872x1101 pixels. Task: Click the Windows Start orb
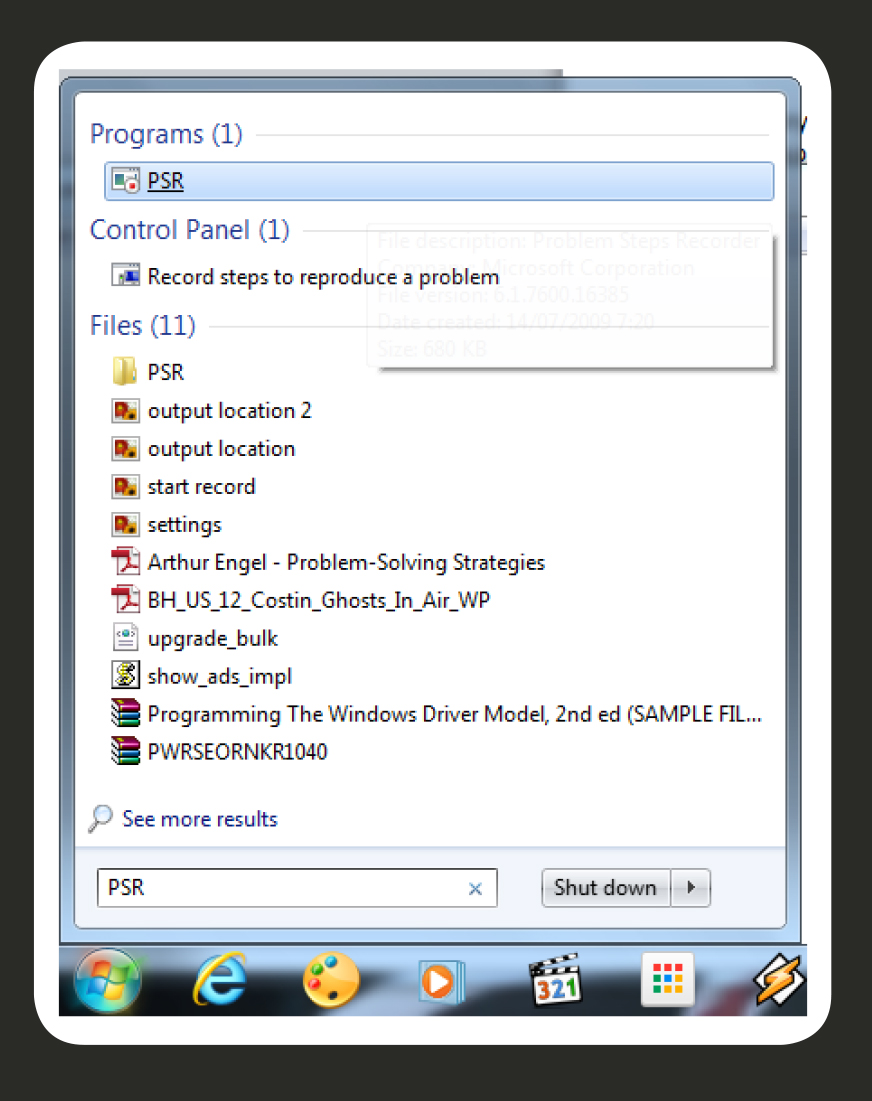click(x=108, y=981)
